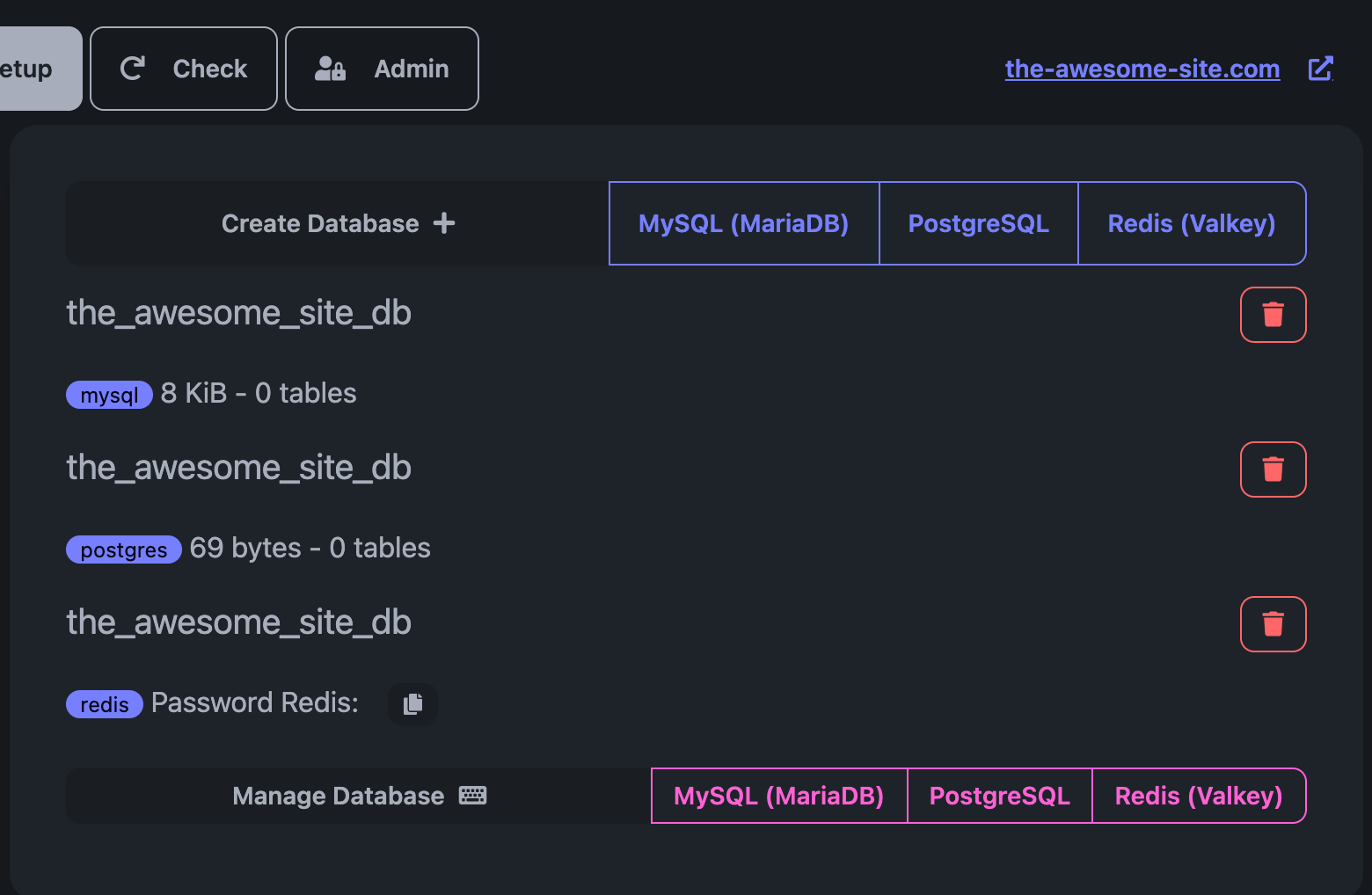Manage the PostgreSQL database
This screenshot has height=895, width=1372.
pos(999,796)
